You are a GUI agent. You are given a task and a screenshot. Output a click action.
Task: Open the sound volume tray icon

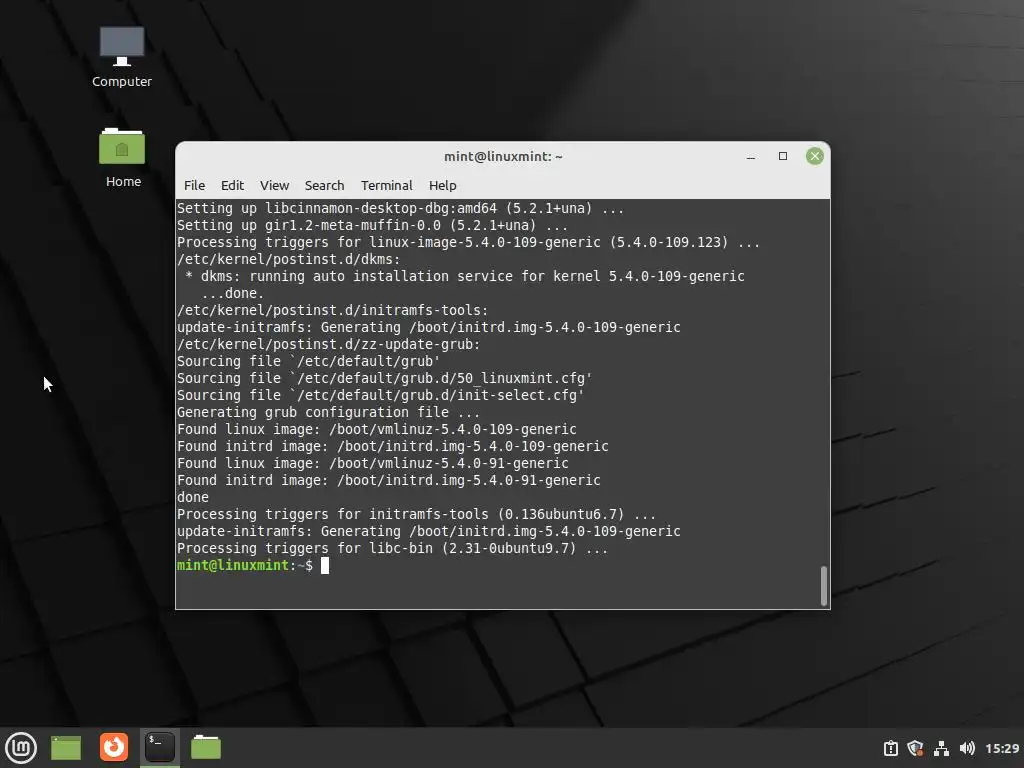[x=967, y=748]
